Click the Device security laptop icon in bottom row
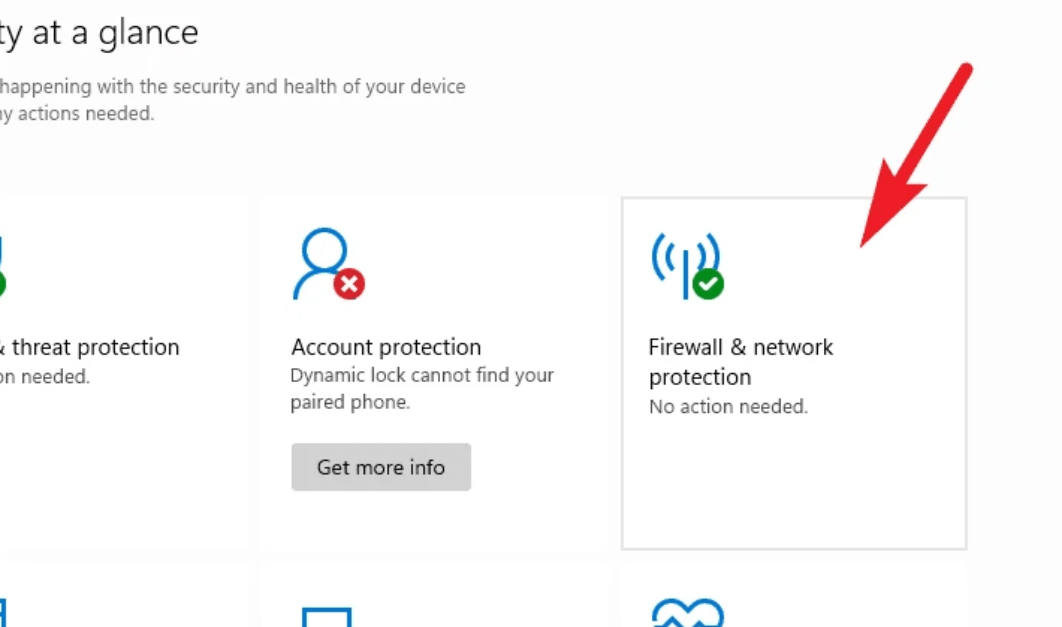Viewport: 1062px width, 627px height. (326, 616)
